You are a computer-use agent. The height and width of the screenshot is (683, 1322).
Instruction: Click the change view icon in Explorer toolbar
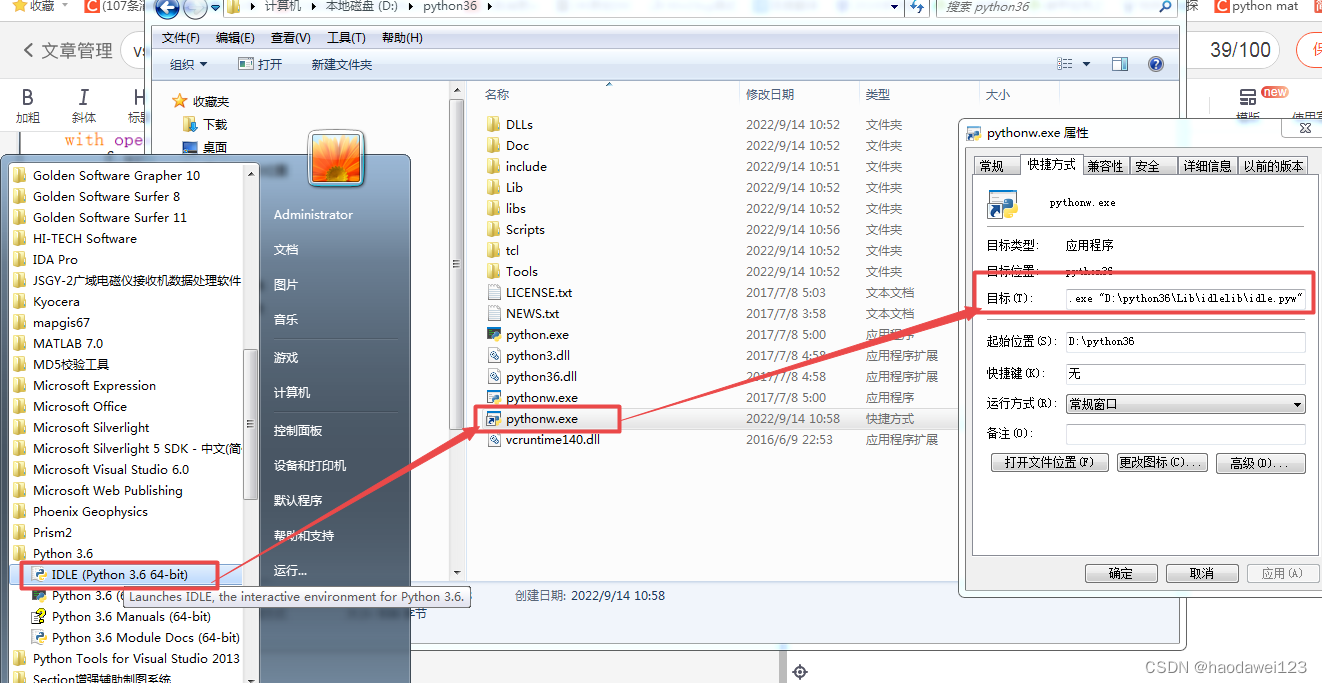(x=1065, y=64)
